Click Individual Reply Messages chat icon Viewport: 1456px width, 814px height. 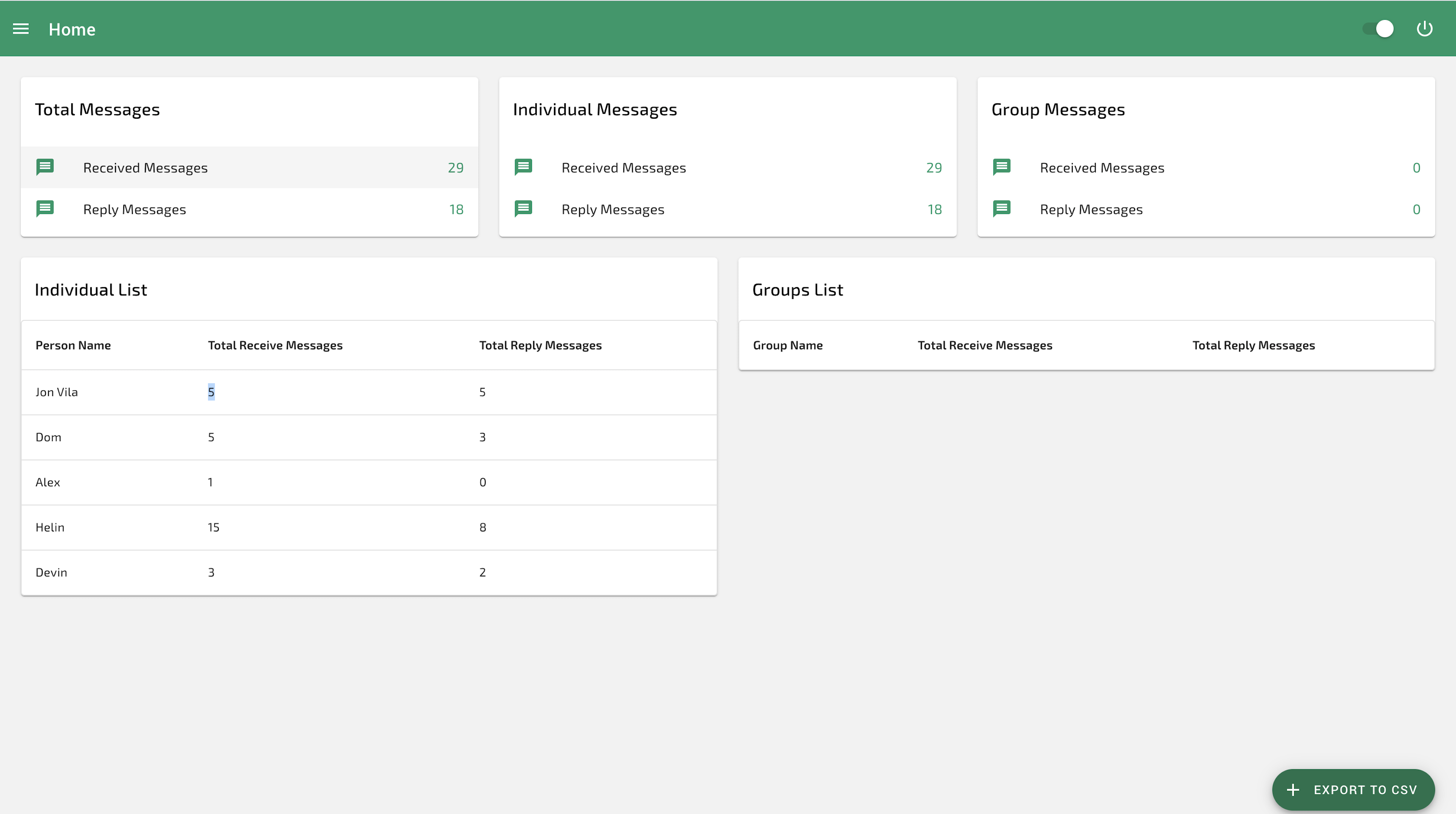coord(523,209)
